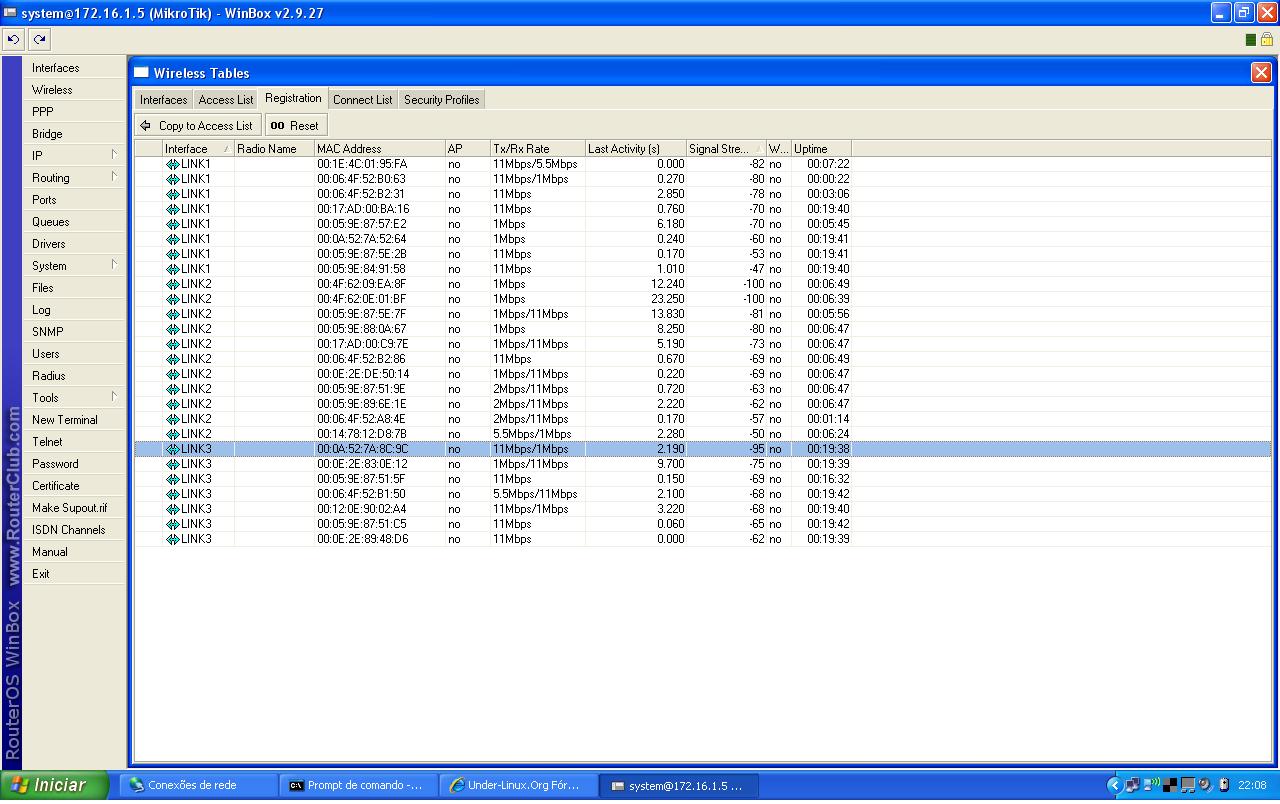Click interface icon of row 00:14:78:12:D8:7B
This screenshot has height=804, width=1280.
click(x=172, y=434)
